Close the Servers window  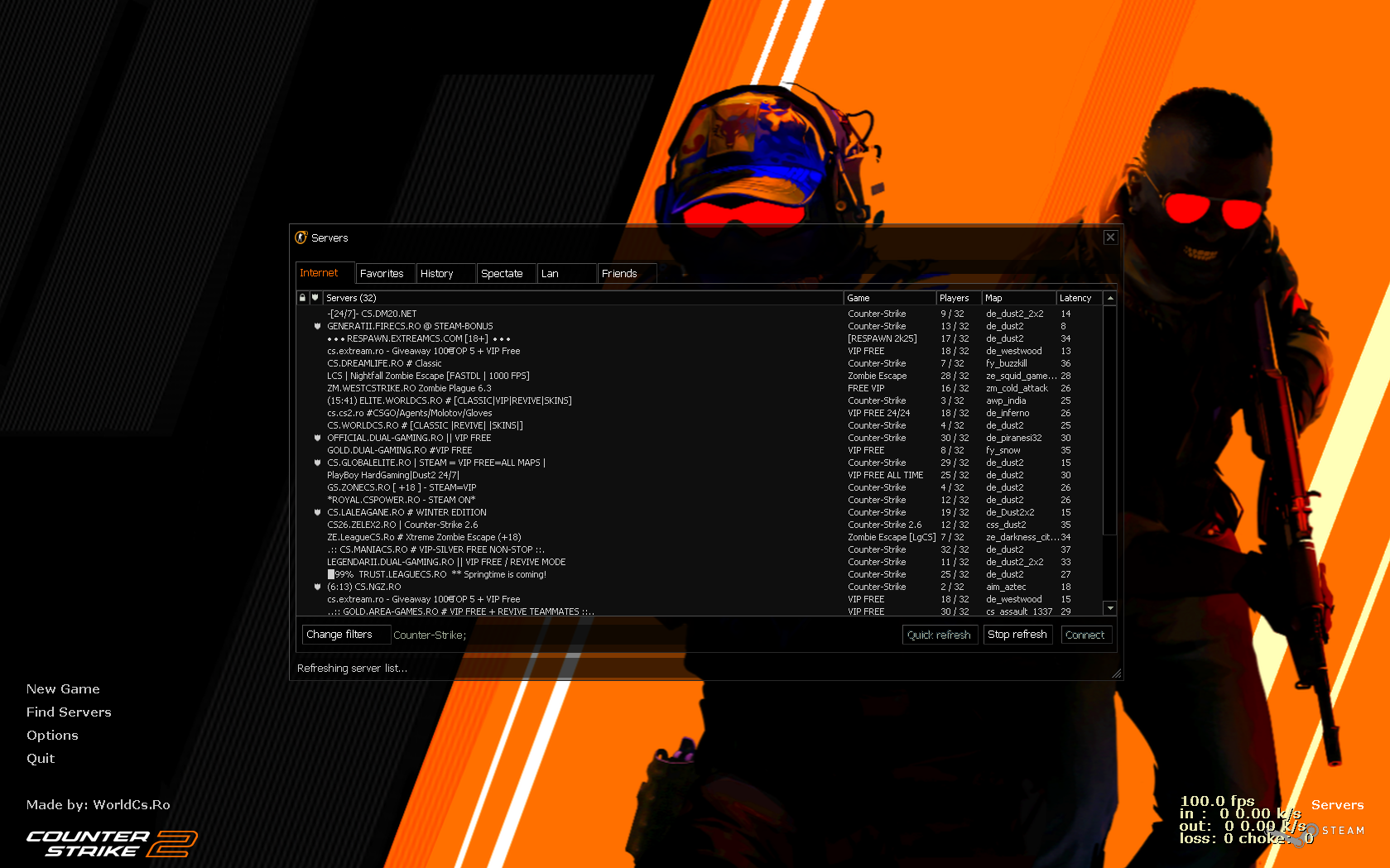click(1110, 237)
